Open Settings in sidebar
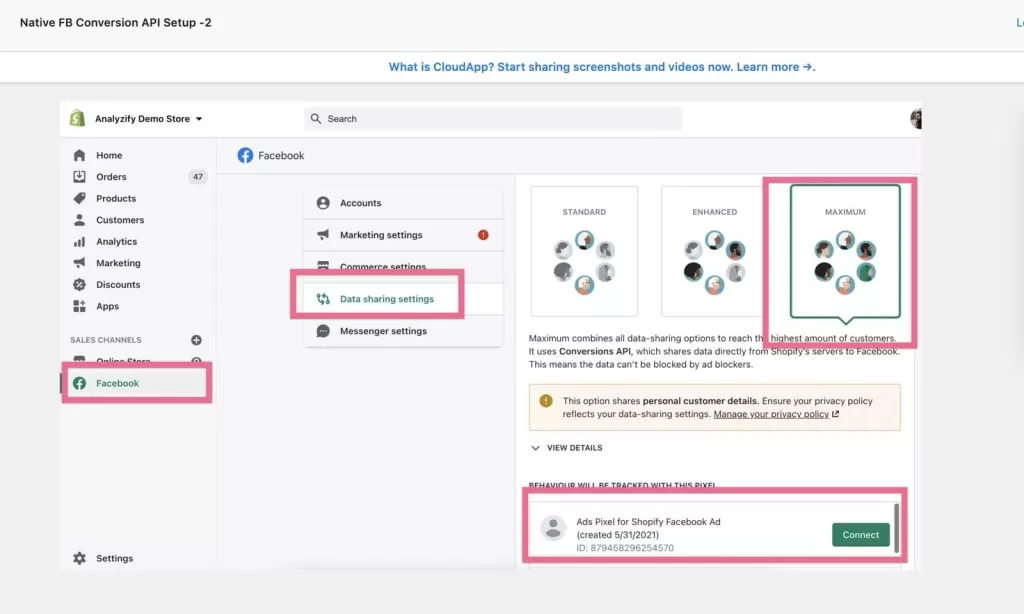This screenshot has height=614, width=1024. coord(114,558)
